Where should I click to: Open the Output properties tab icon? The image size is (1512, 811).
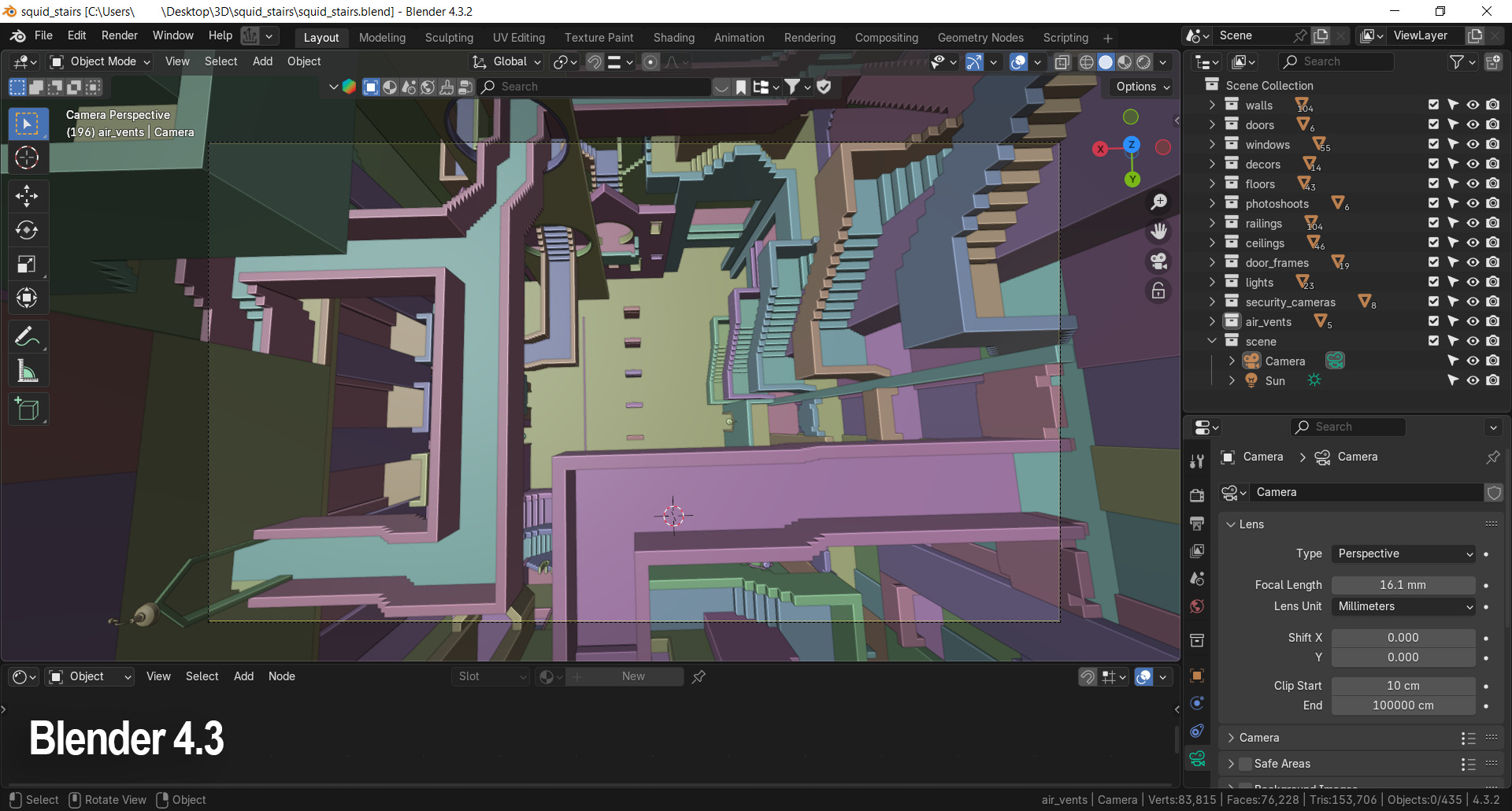[1197, 523]
